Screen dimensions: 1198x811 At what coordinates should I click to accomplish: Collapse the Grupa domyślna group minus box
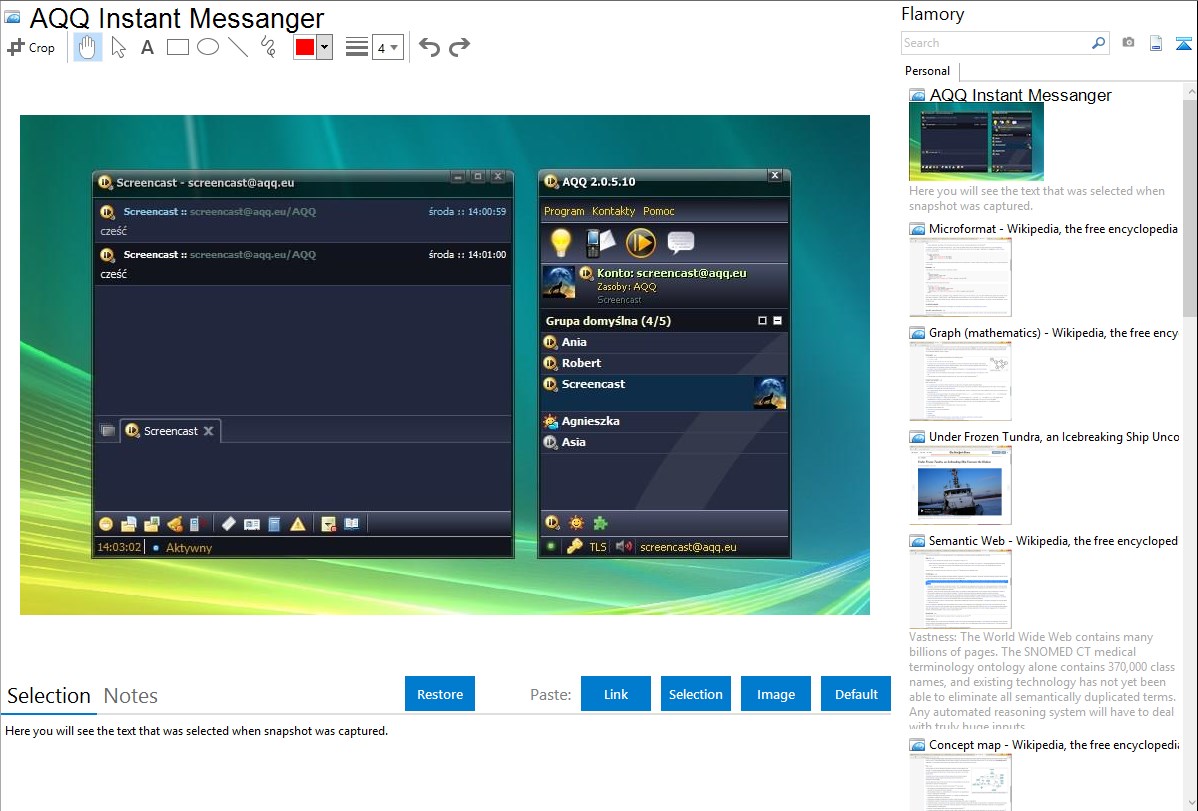click(778, 321)
